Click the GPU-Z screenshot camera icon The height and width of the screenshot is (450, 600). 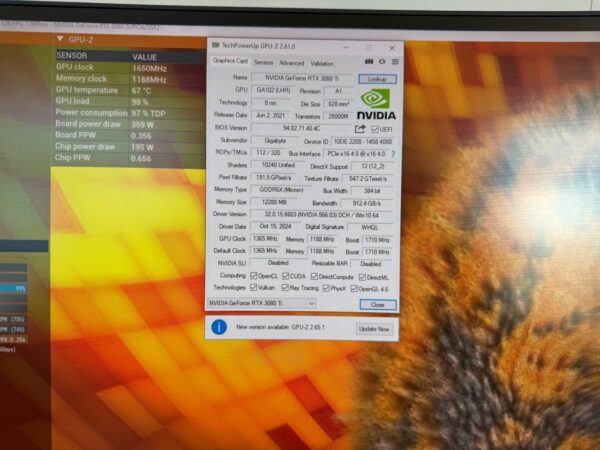pos(369,62)
